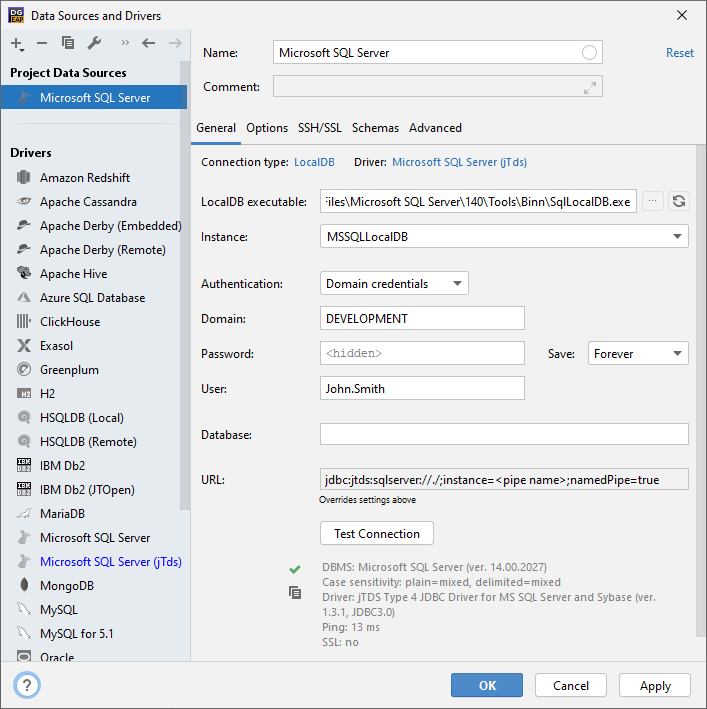Click the color circle in Name field

589,53
